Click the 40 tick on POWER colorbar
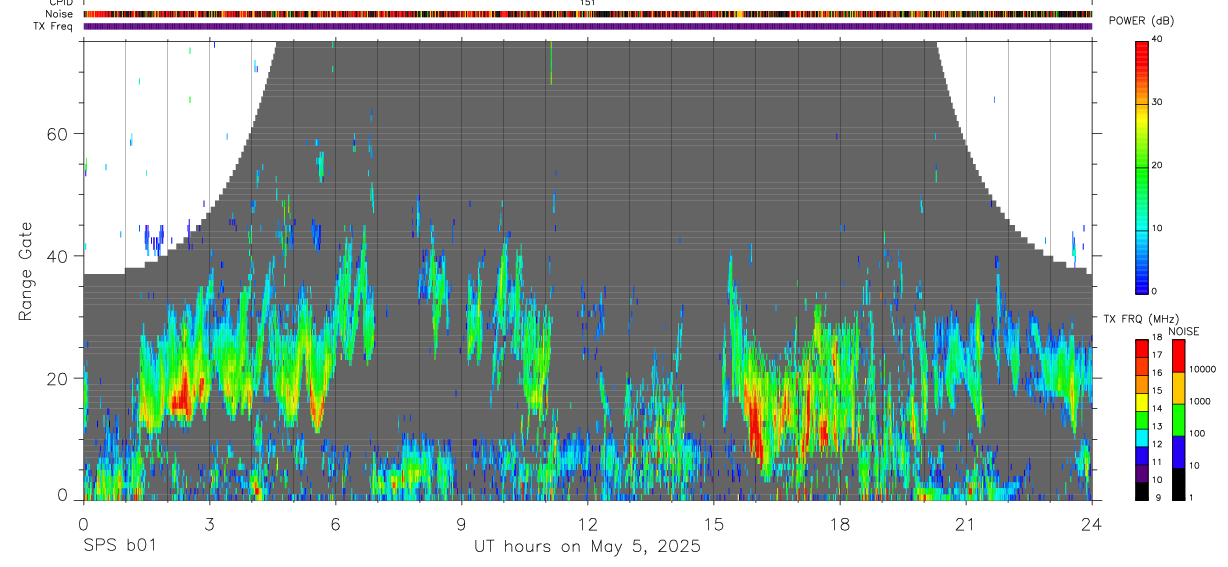The image size is (1228, 567). (1158, 39)
